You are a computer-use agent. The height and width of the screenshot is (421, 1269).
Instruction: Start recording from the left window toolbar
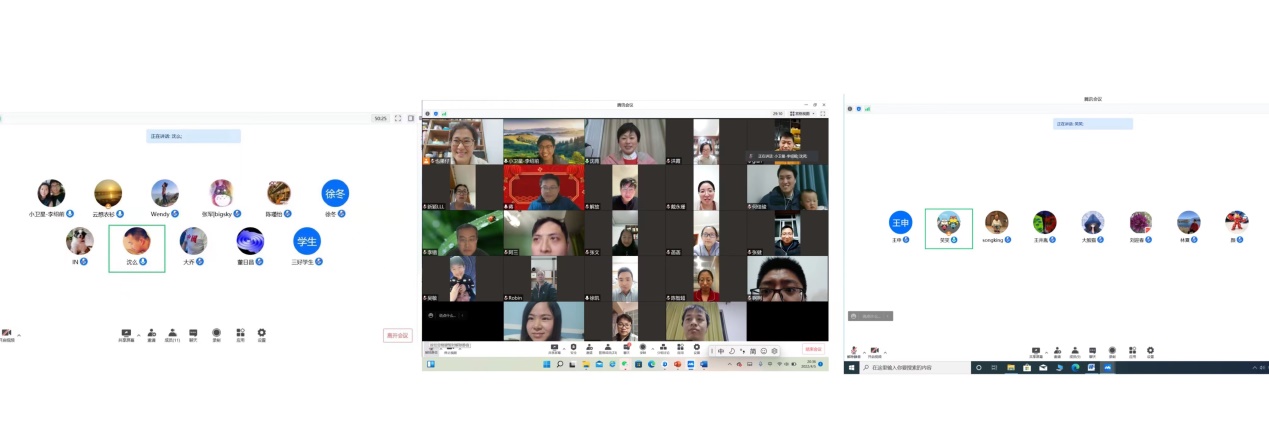point(216,333)
